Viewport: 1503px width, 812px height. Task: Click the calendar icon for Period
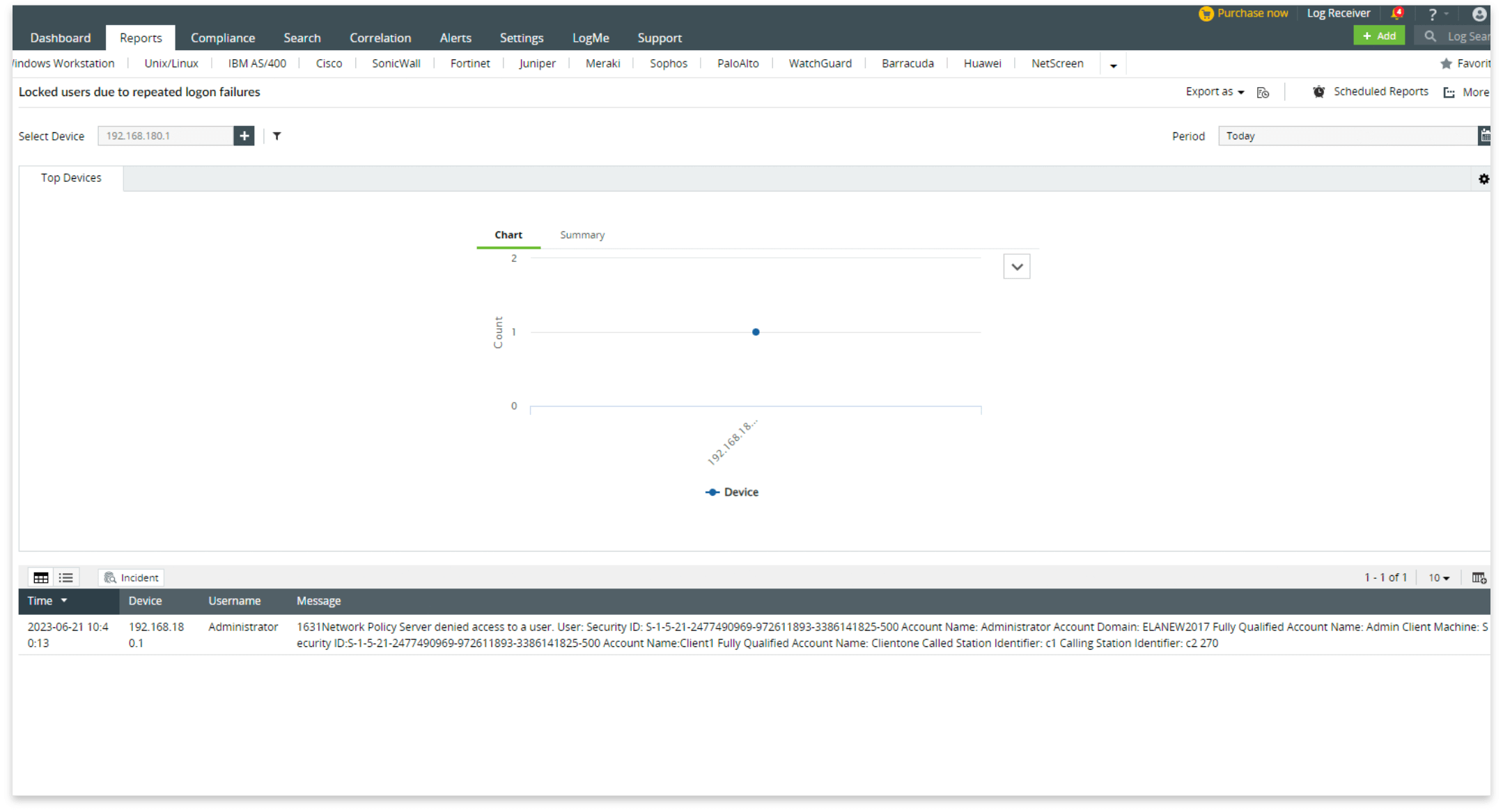click(x=1484, y=136)
